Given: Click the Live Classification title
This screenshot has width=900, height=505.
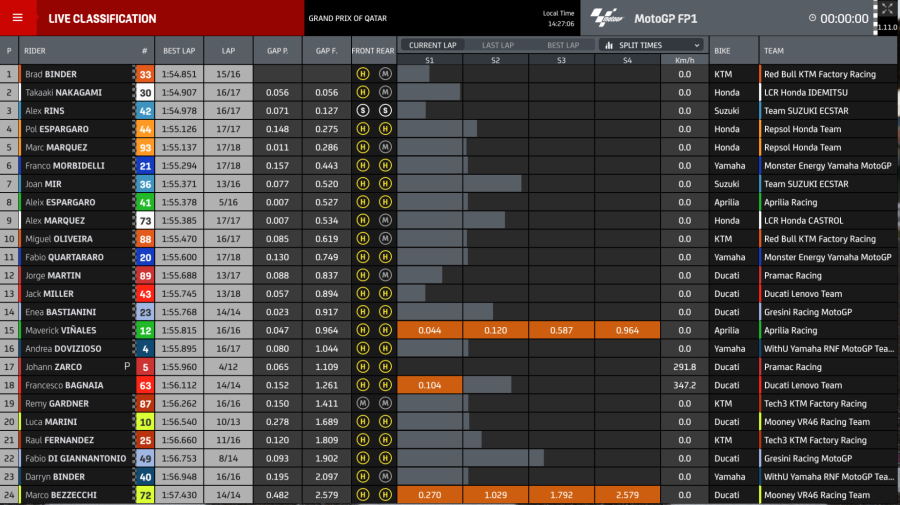Looking at the screenshot, I should pos(102,18).
